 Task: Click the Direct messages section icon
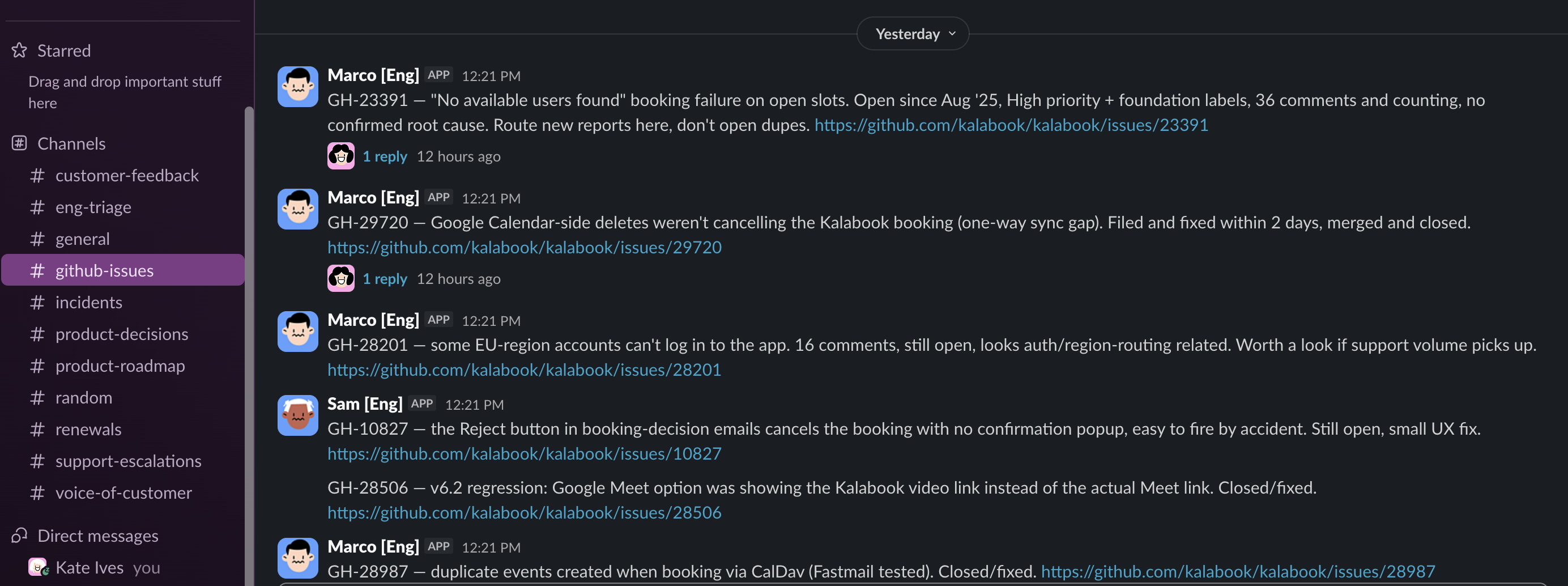[19, 536]
